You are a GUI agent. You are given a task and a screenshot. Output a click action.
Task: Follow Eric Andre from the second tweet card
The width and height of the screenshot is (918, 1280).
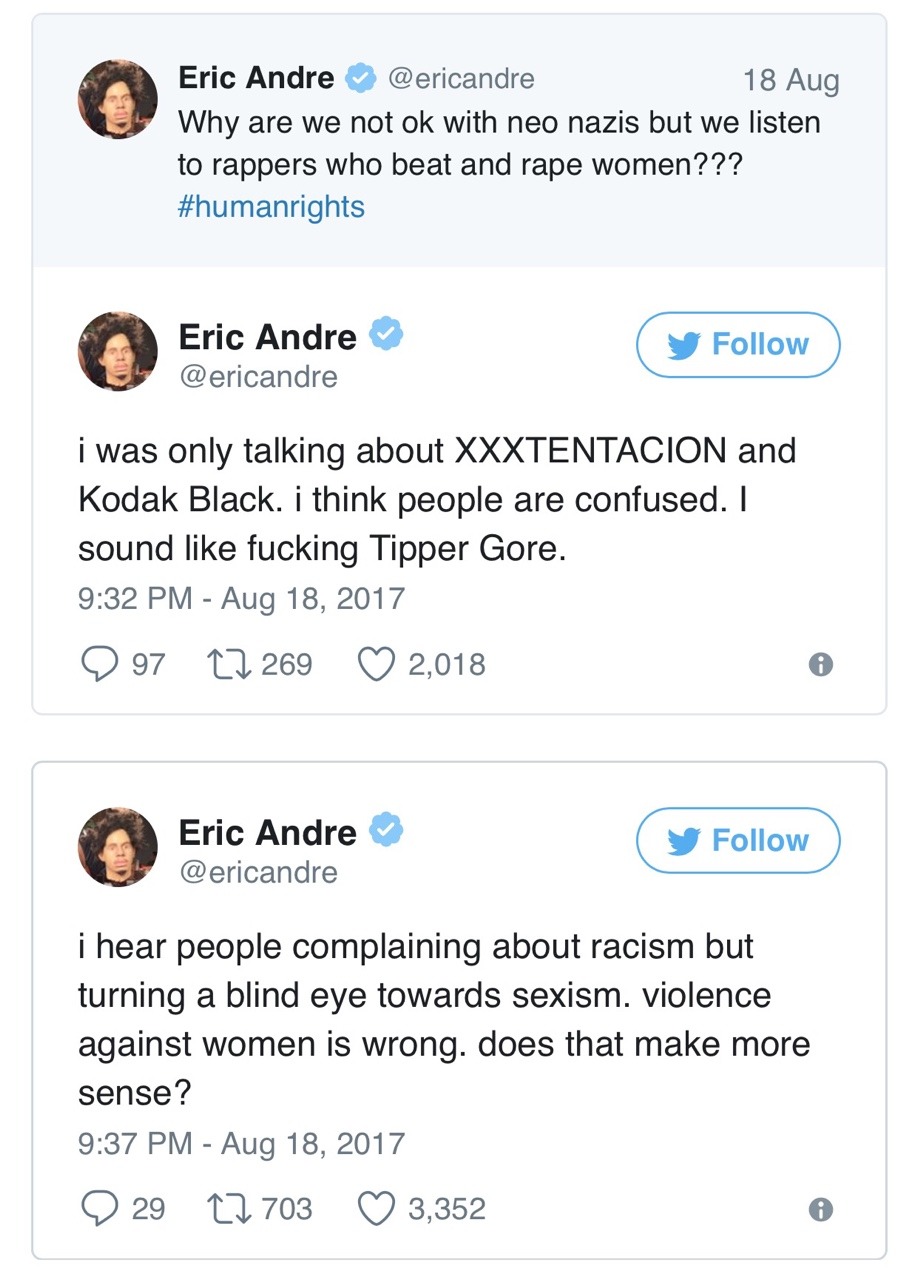point(738,841)
